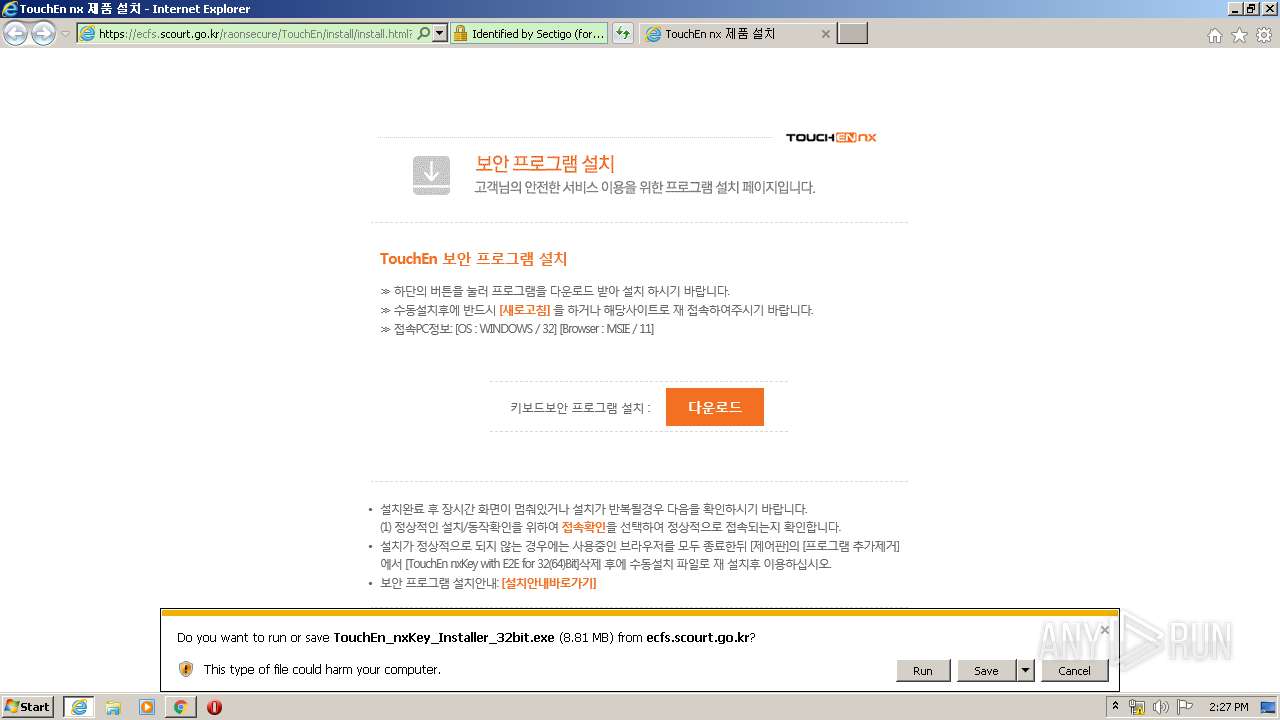Click the TouchEn nx logo
1280x720 pixels.
(x=831, y=138)
